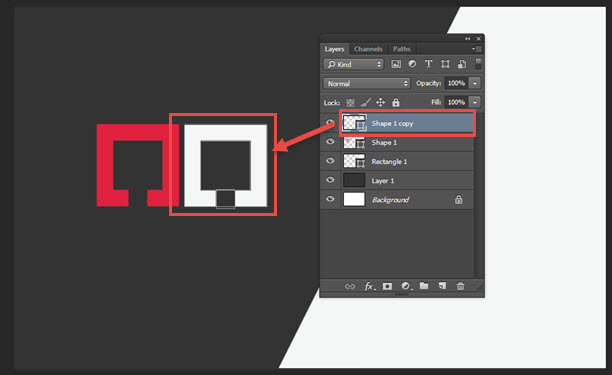The image size is (612, 375).
Task: Select the Background layer name
Action: [x=390, y=200]
